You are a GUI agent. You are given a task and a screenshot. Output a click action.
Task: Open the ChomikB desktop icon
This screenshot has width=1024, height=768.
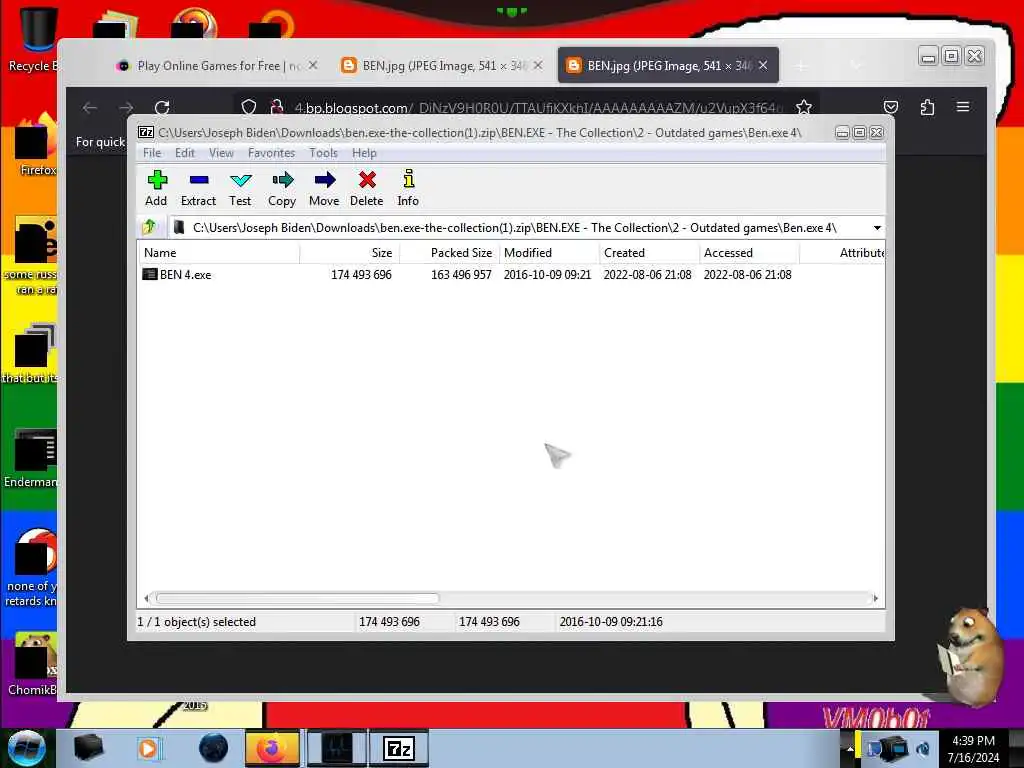[x=31, y=663]
